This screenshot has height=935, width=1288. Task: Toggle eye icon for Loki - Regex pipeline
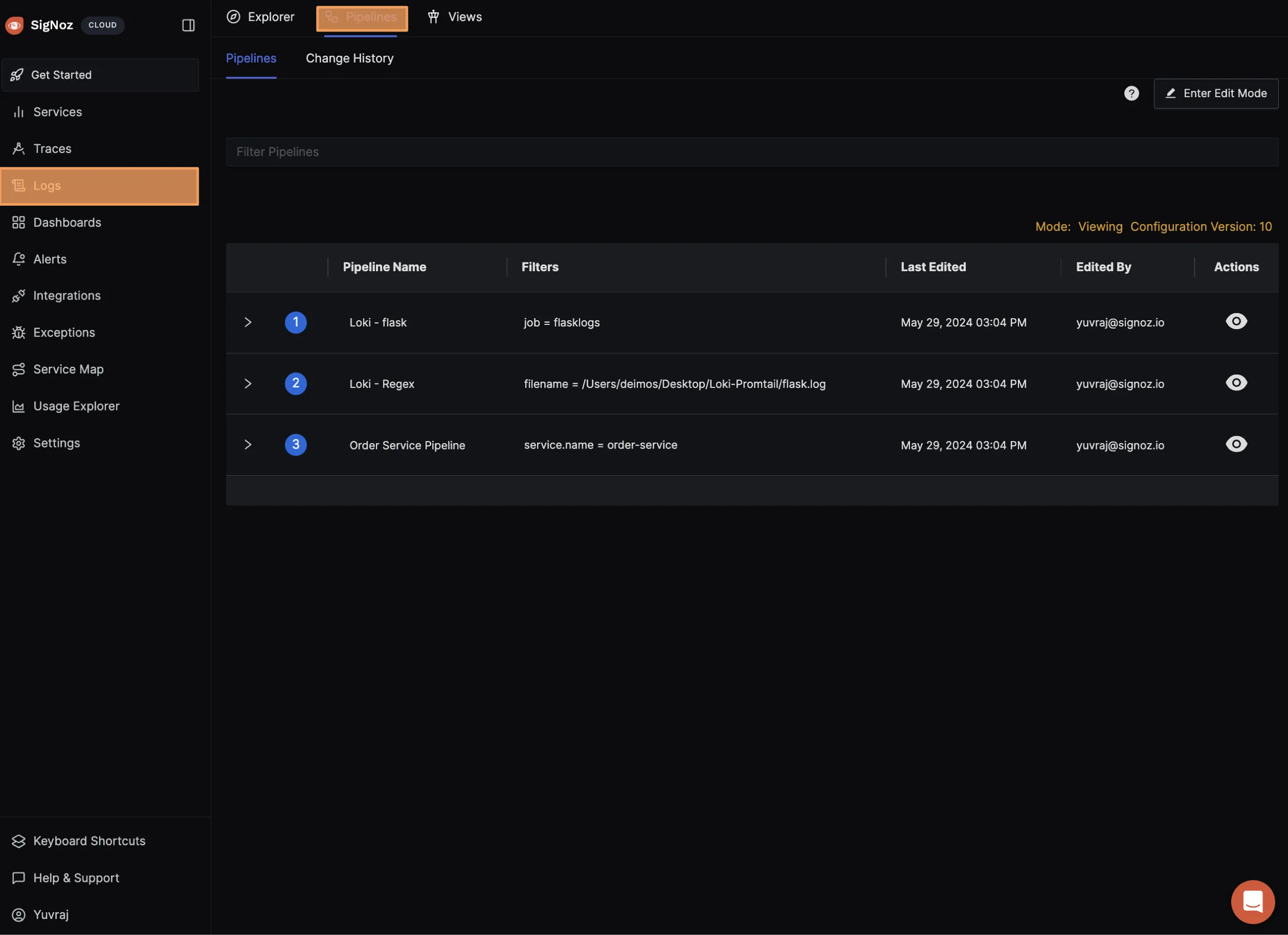tap(1236, 383)
